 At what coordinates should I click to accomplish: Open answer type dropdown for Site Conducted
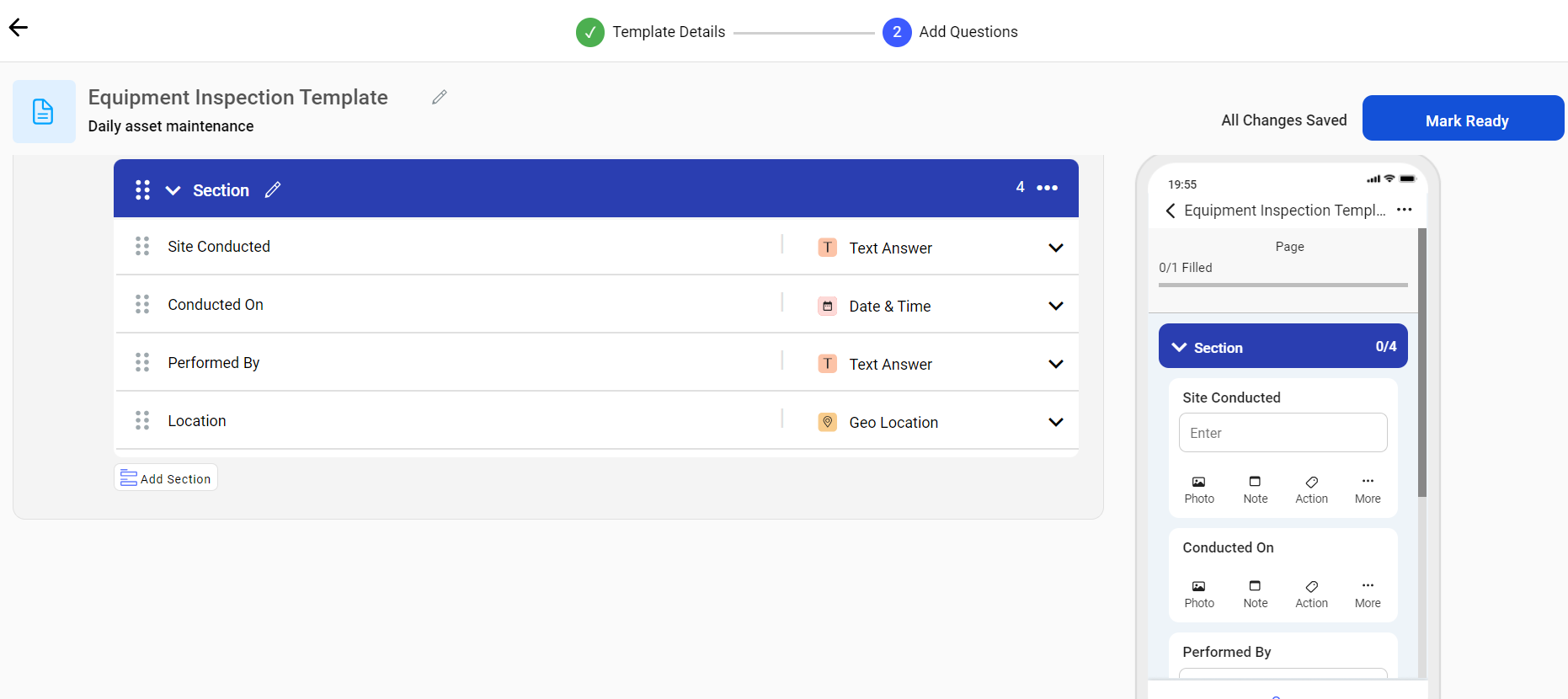point(1055,248)
